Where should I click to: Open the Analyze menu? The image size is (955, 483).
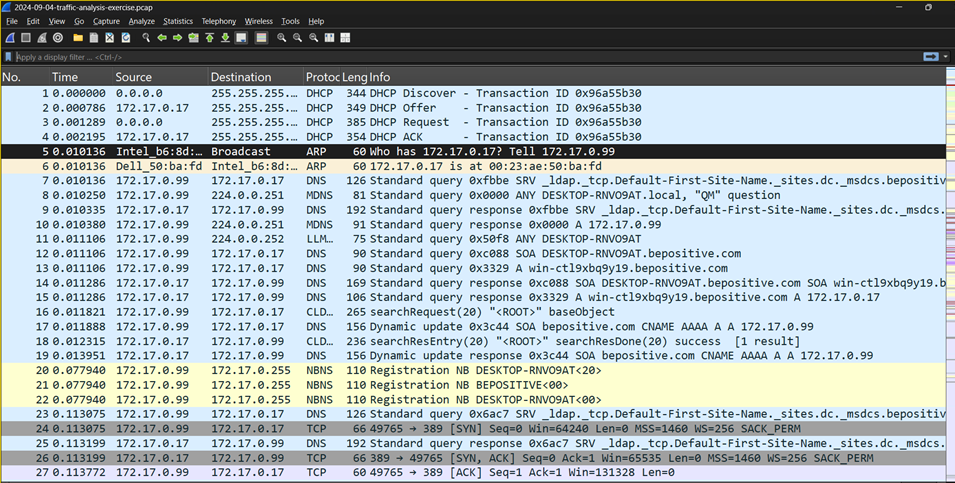[x=142, y=21]
